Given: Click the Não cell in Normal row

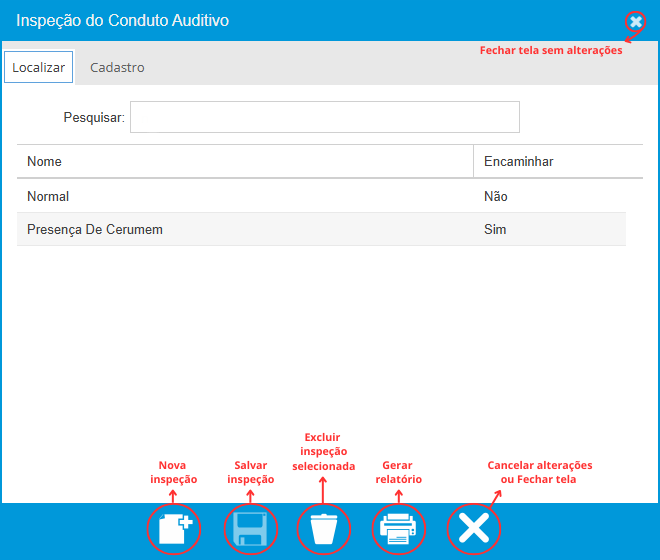Looking at the screenshot, I should (495, 197).
